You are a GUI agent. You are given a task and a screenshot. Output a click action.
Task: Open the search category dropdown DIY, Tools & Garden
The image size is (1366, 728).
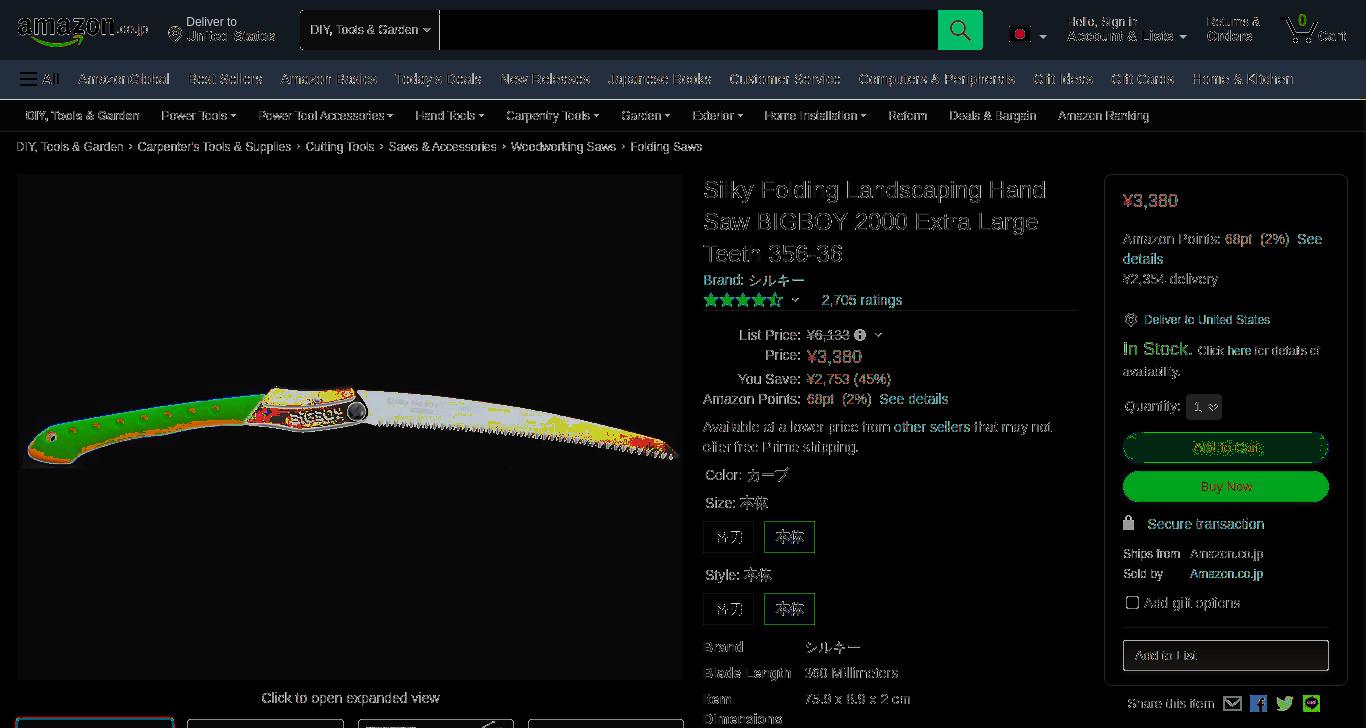coord(369,30)
